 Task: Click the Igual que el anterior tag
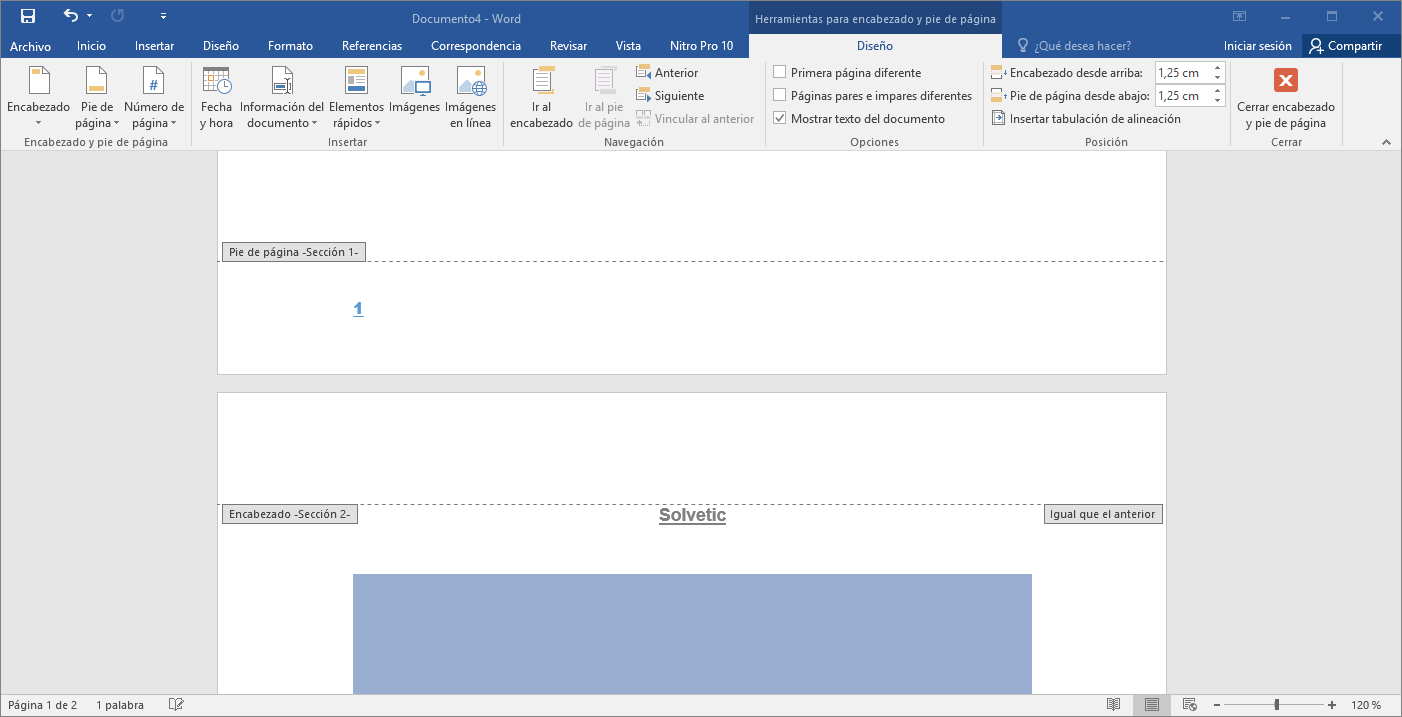pyautogui.click(x=1103, y=514)
